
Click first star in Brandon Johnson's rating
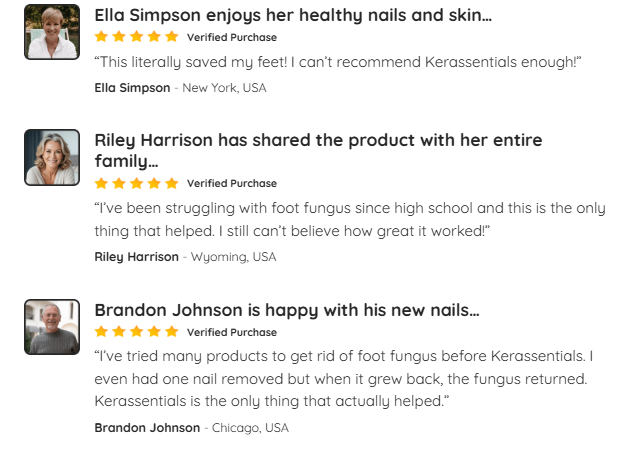pyautogui.click(x=101, y=332)
